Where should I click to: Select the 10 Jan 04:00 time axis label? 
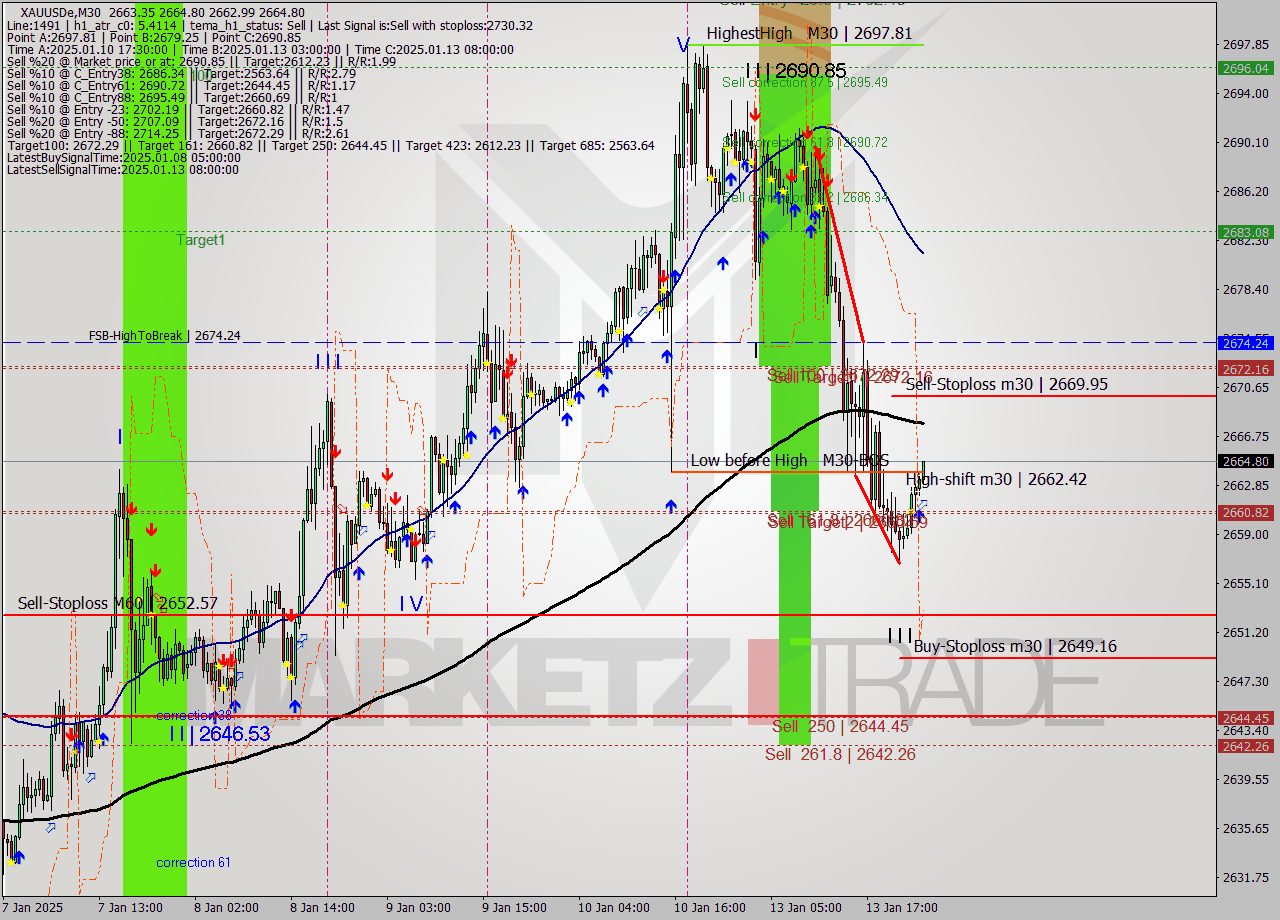612,908
